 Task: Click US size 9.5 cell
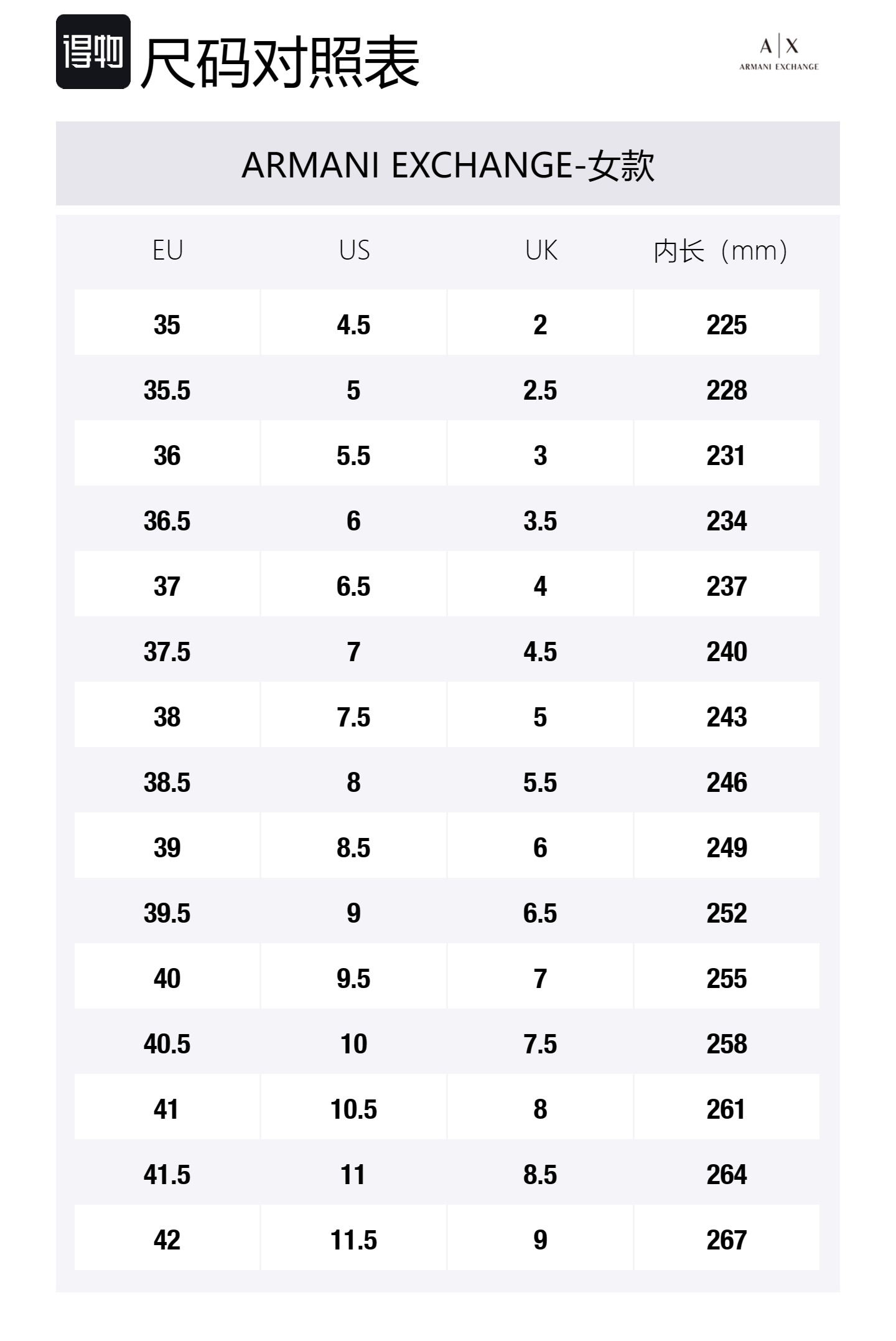[353, 978]
